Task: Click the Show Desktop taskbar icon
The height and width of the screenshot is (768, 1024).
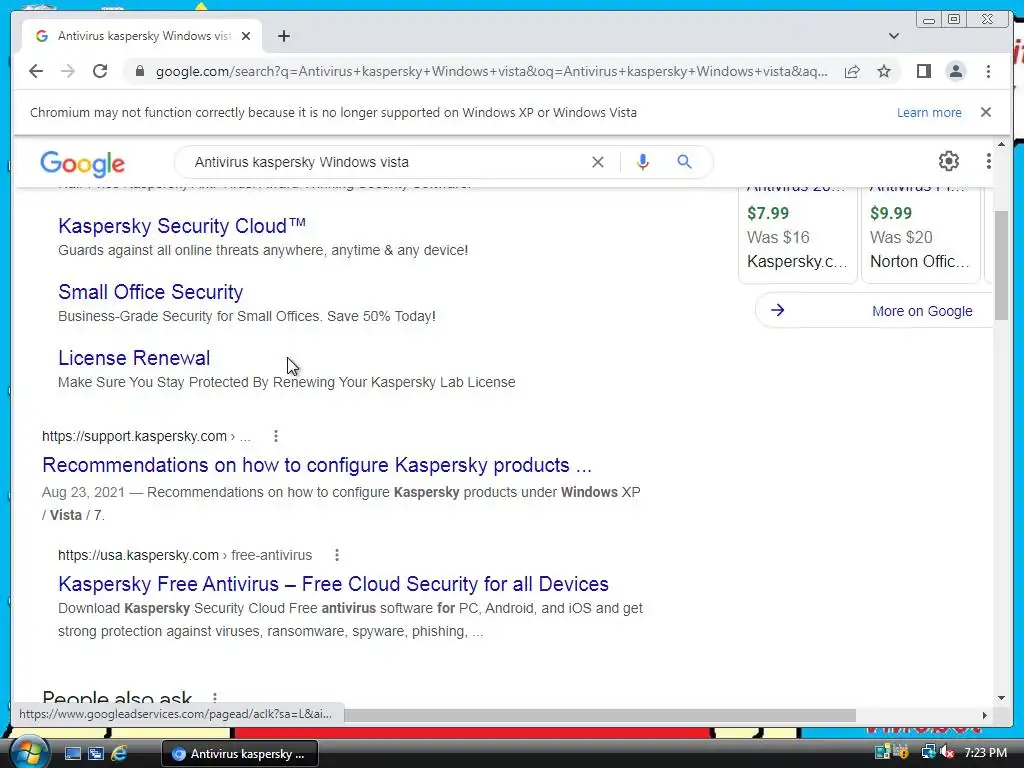Action: [x=72, y=754]
